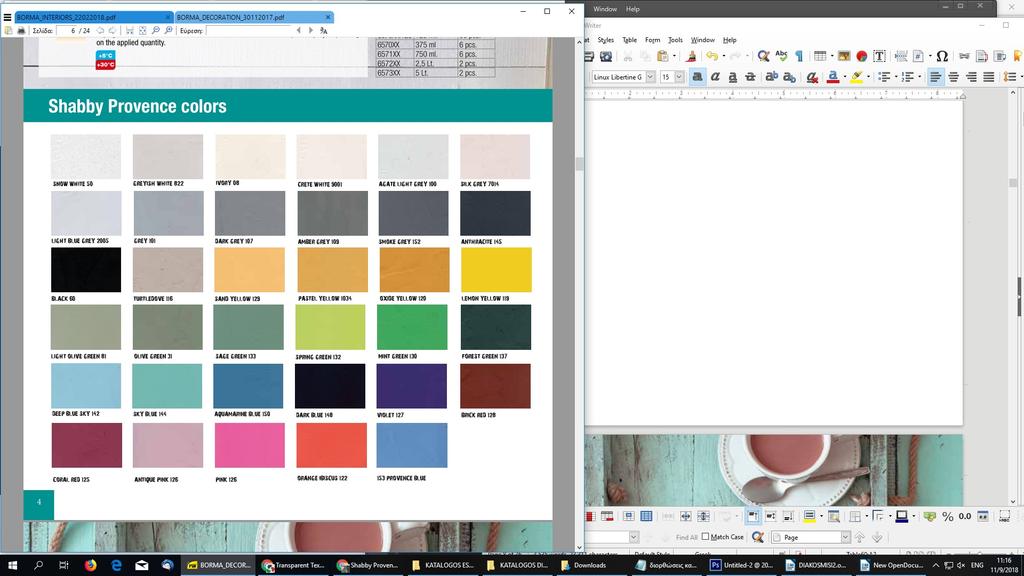Screen dimensions: 1024x576
Task: Open Photoshop Untitled-2 from taskbar
Action: point(742,566)
